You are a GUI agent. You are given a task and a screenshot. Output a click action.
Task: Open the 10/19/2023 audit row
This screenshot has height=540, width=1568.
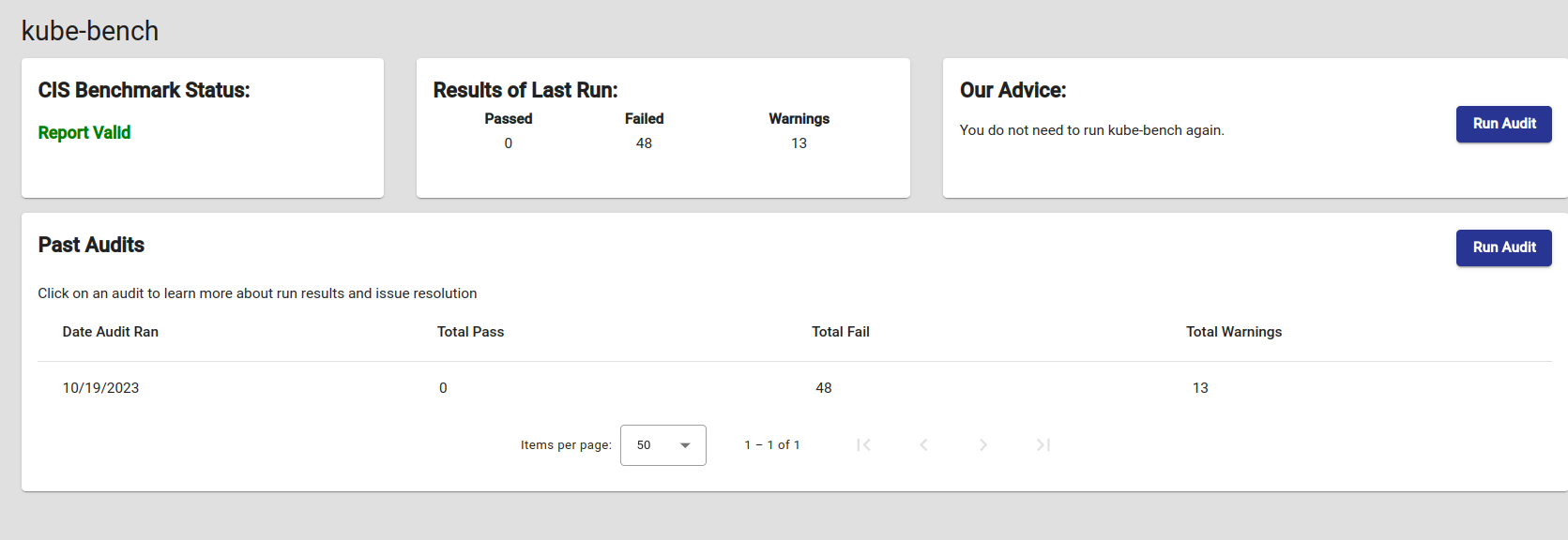point(101,388)
